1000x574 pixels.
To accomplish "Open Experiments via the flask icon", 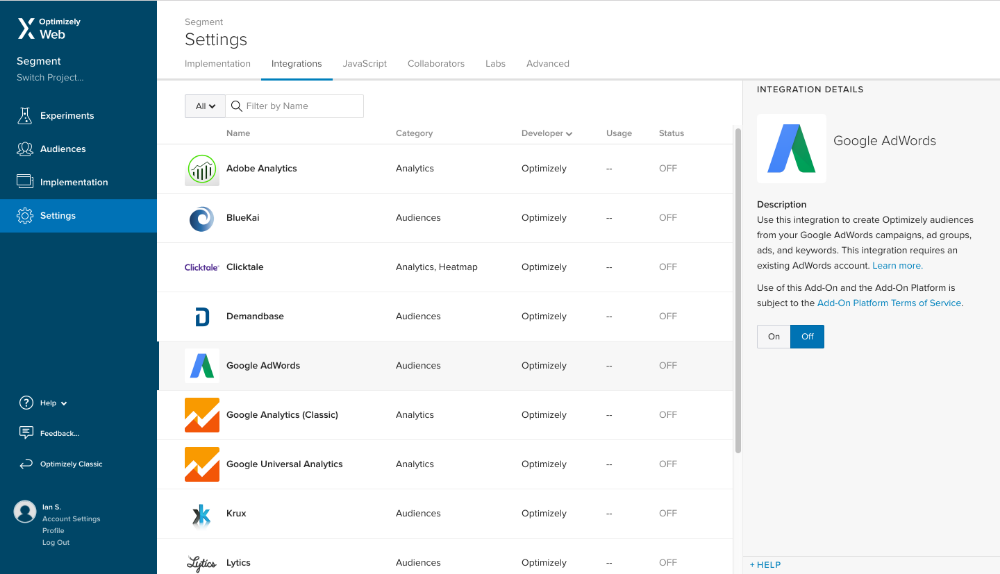I will pos(25,116).
